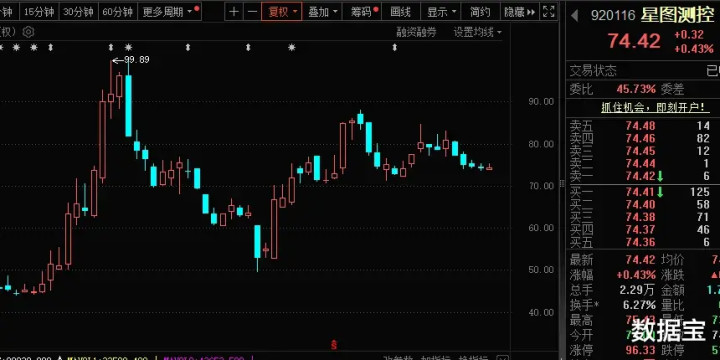Switch to 60分钟 period tab
720x360 pixels.
coord(117,12)
